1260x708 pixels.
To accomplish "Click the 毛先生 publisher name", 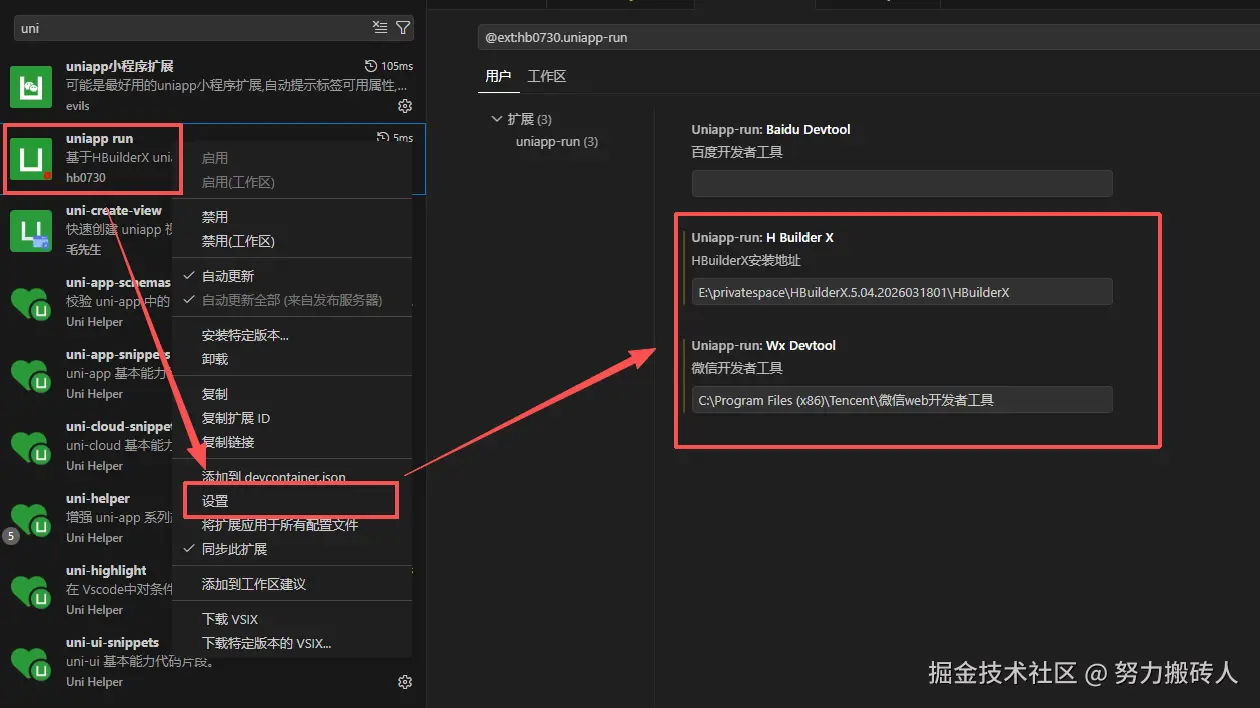I will pyautogui.click(x=84, y=250).
